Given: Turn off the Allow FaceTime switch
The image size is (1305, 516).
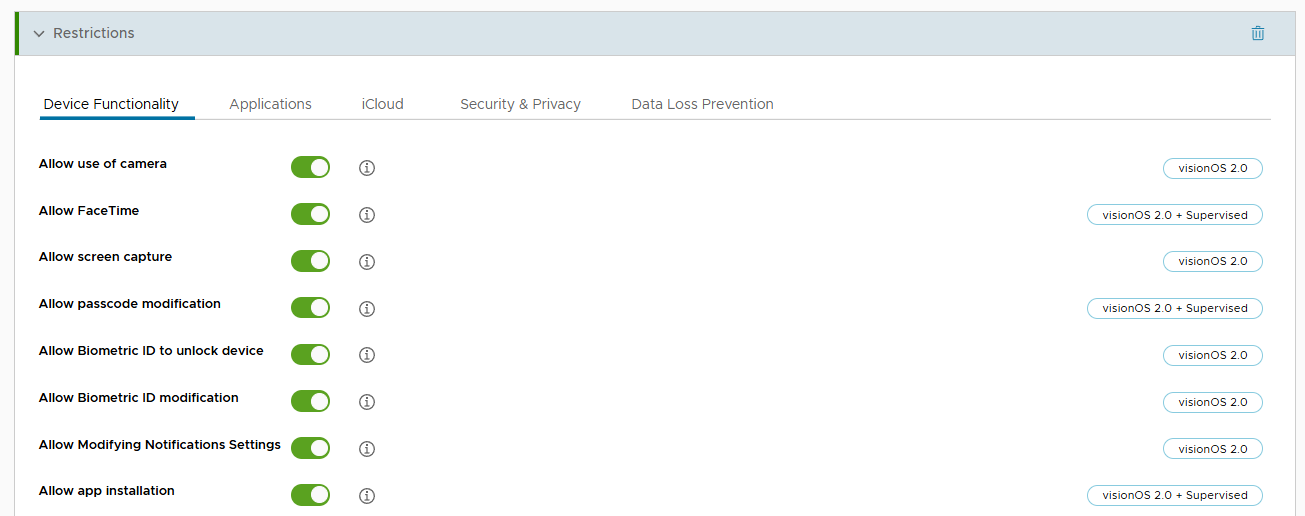Looking at the screenshot, I should click(310, 214).
